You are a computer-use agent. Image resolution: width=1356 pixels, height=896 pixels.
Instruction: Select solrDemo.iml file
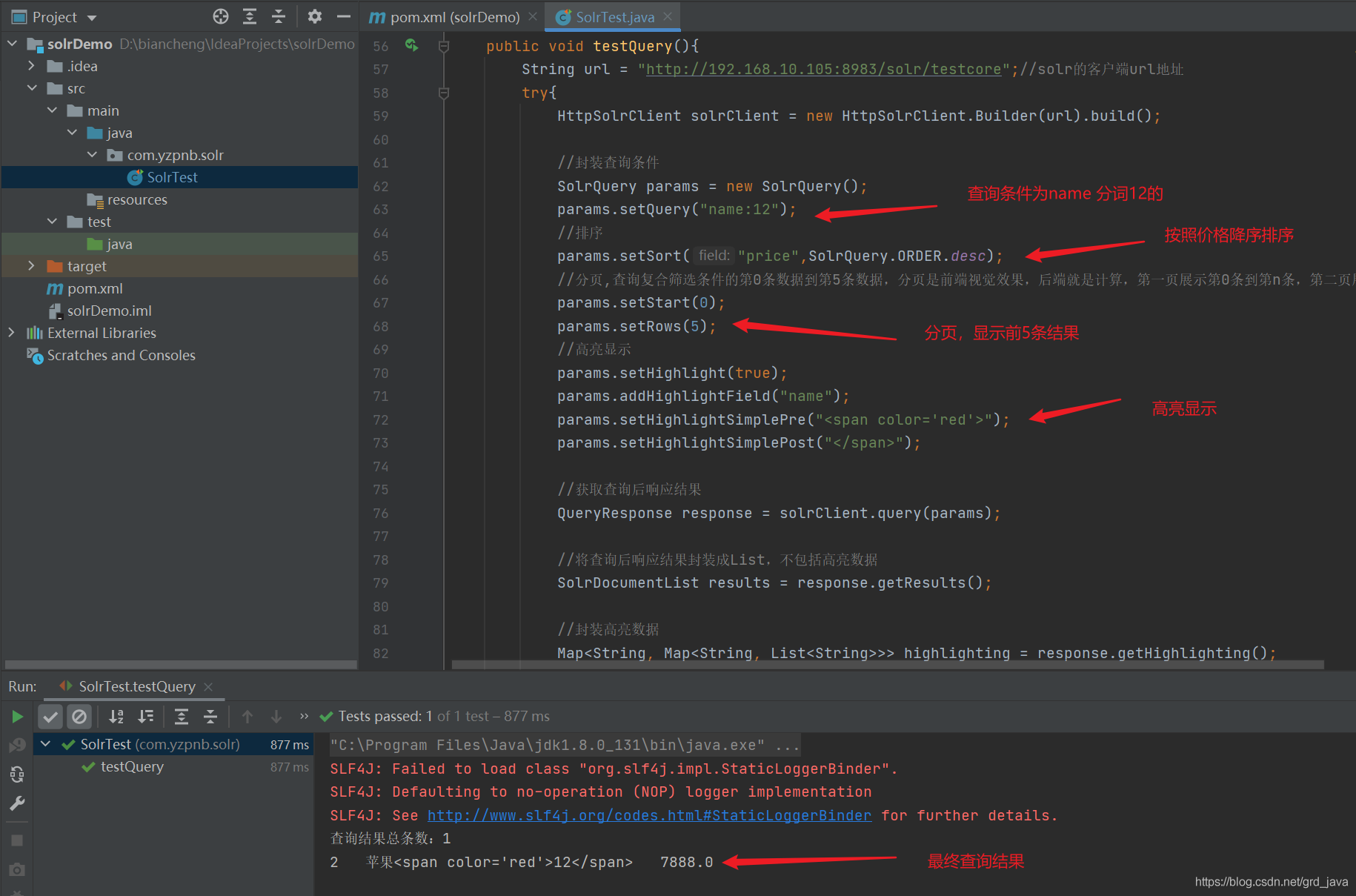pyautogui.click(x=109, y=311)
